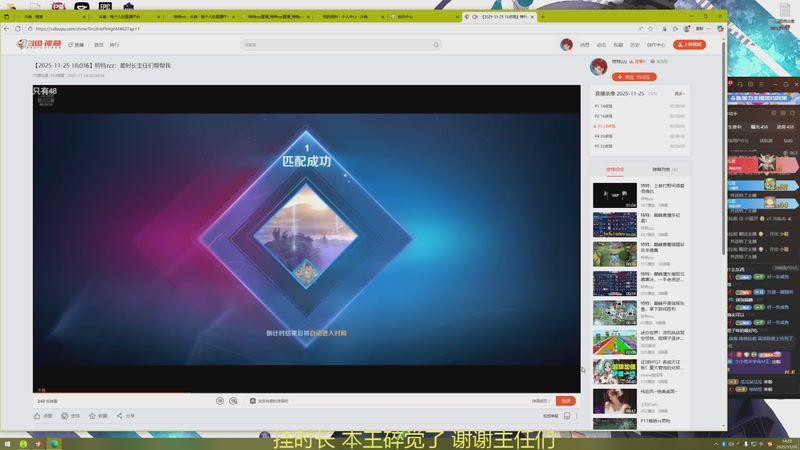This screenshot has width=800, height=450.
Task: Click the video player match-success screen
Action: pos(307,239)
